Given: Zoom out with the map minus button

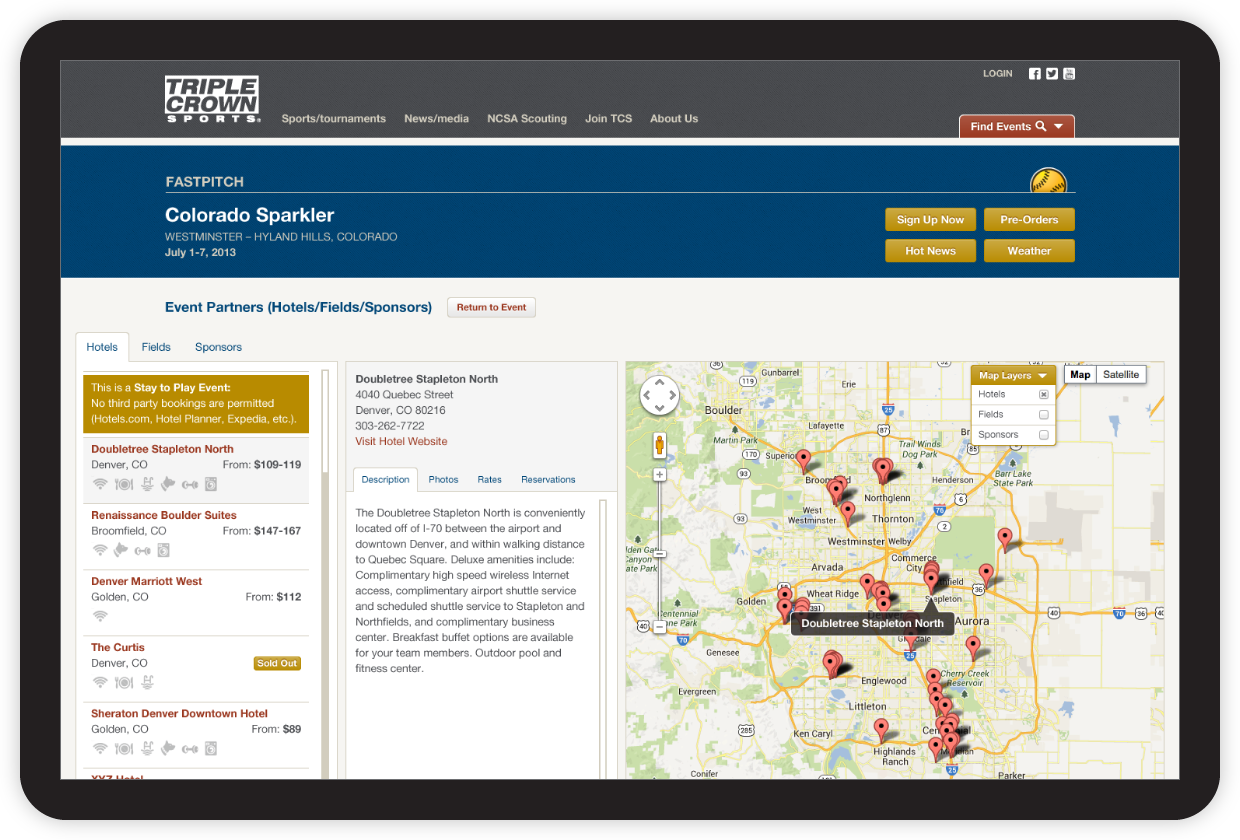Looking at the screenshot, I should point(660,627).
